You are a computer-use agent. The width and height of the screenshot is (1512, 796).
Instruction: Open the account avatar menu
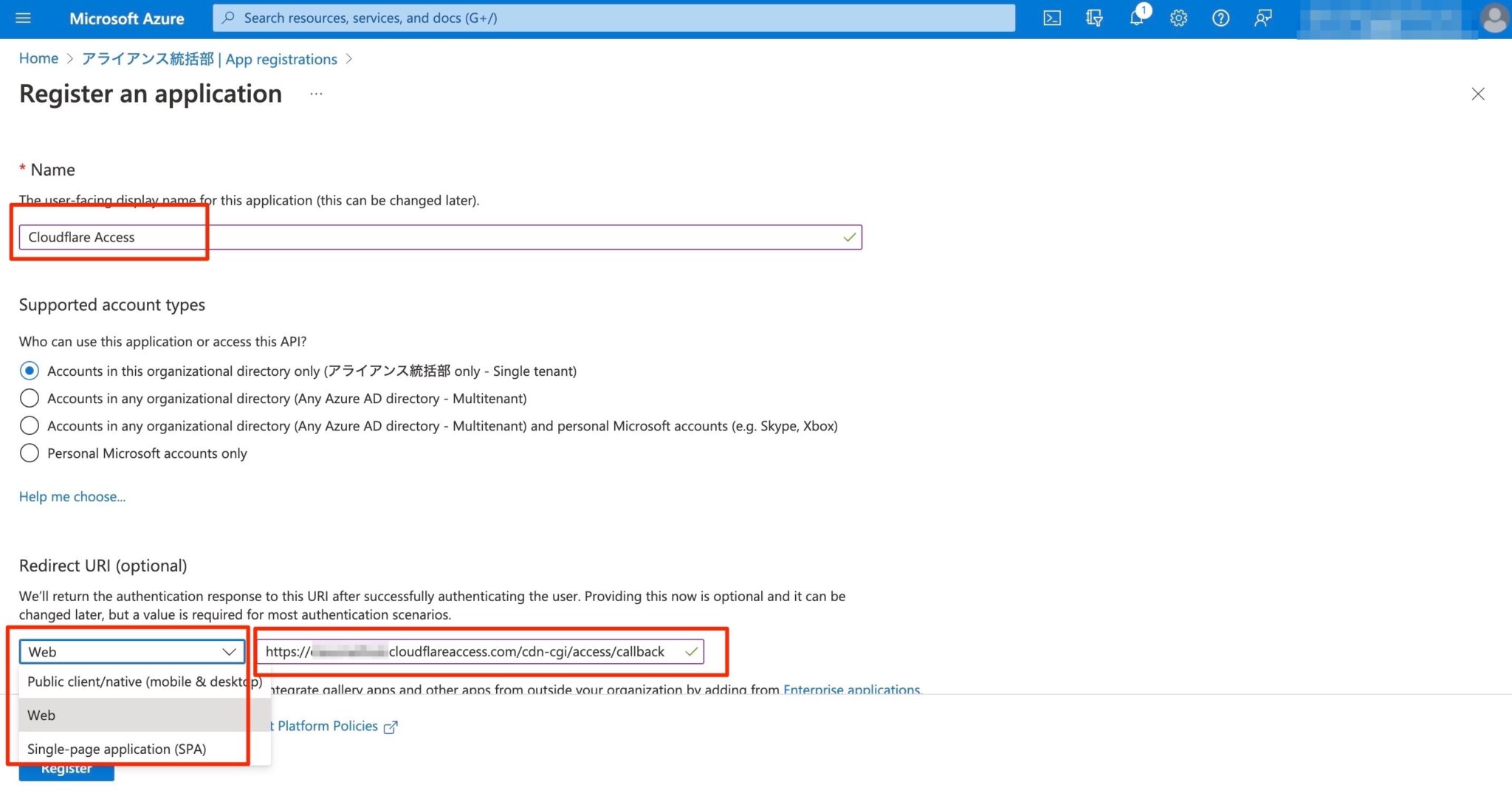tap(1494, 18)
